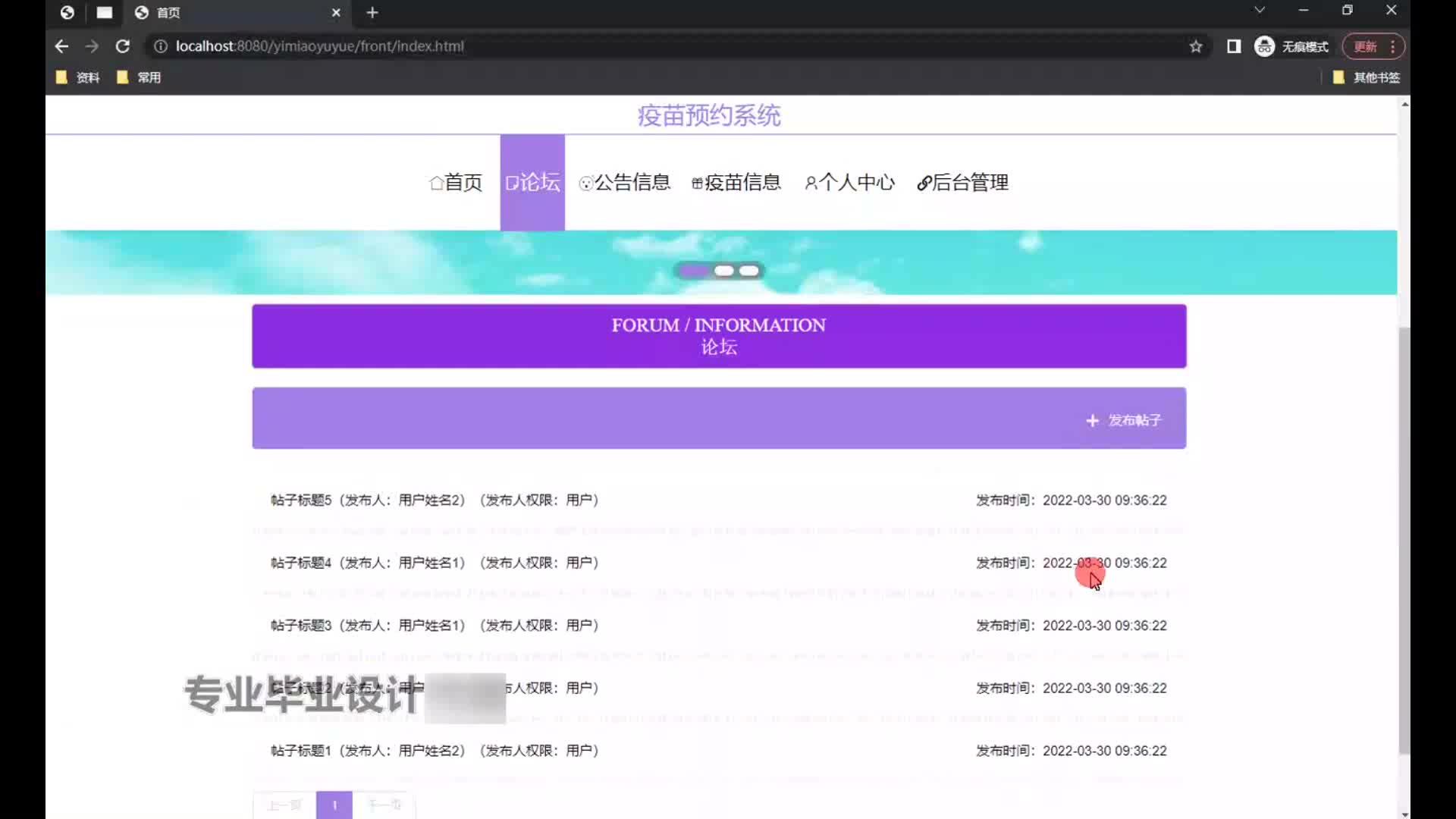This screenshot has height=819, width=1456.
Task: Reload the page with refresh icon
Action: tap(122, 46)
